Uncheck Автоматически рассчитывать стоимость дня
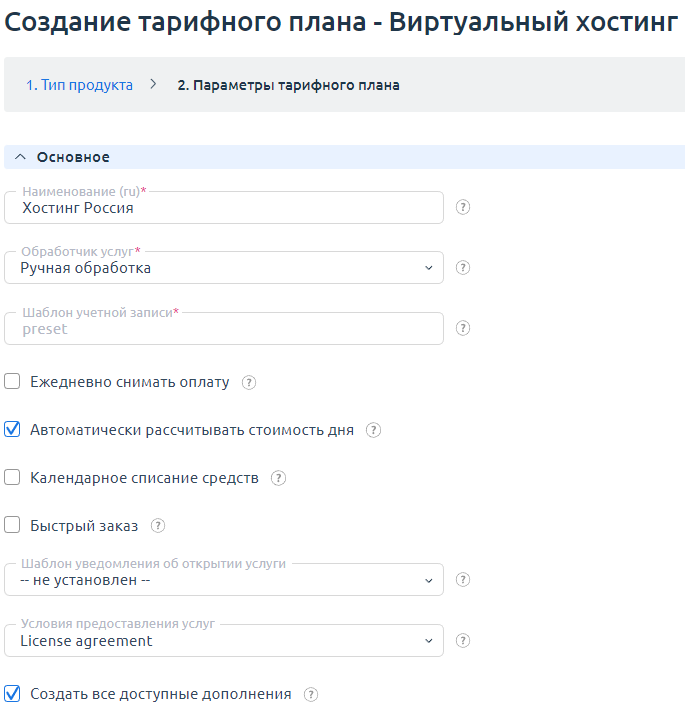 pyautogui.click(x=12, y=430)
